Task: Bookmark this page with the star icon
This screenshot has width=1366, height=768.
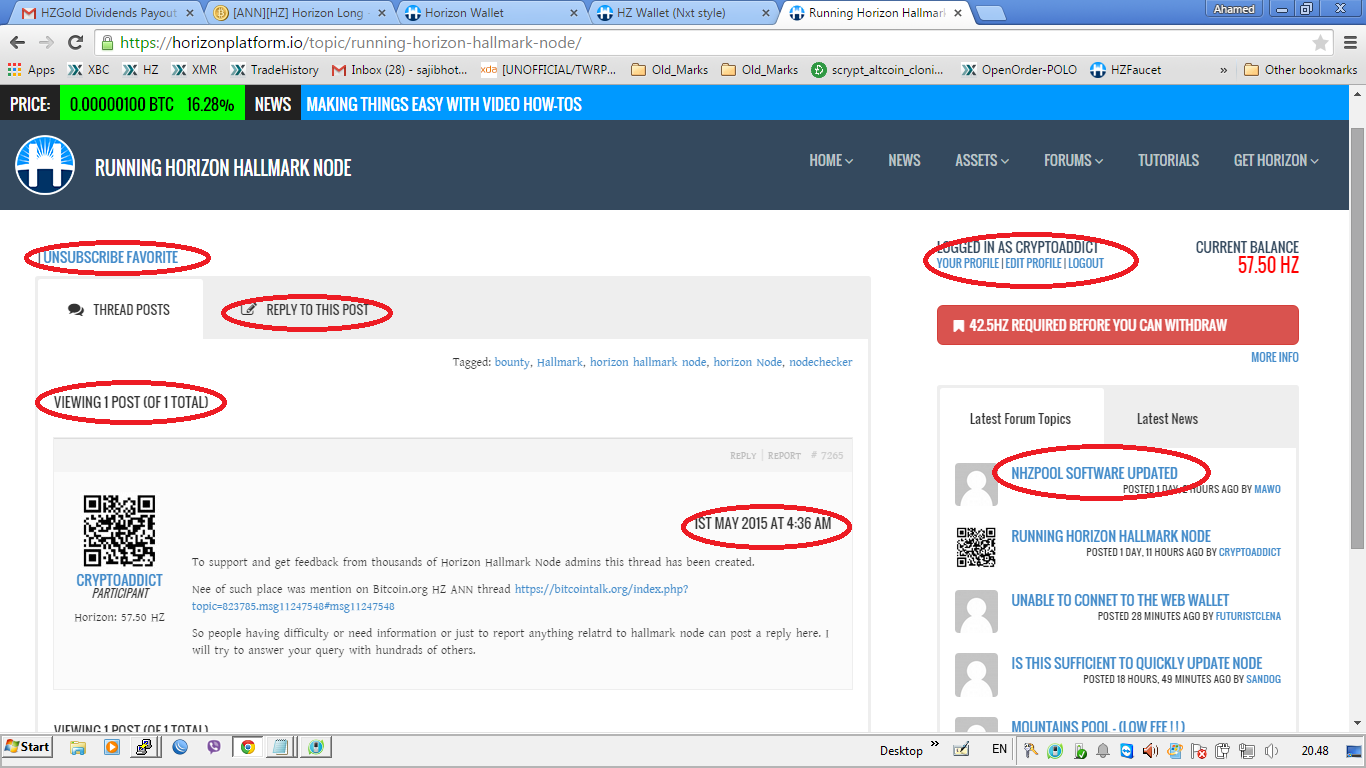Action: coord(1321,43)
